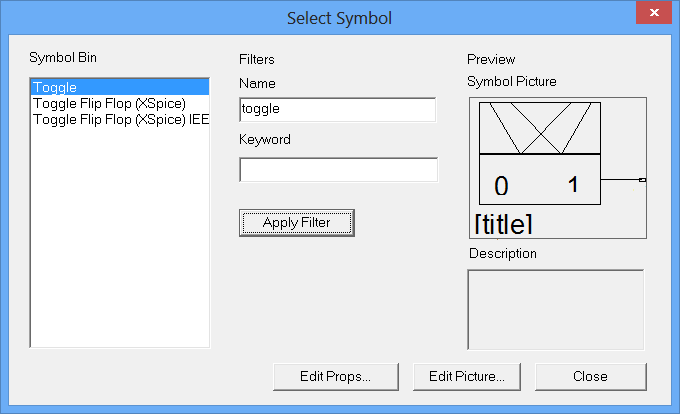Viewport: 680px width, 414px height.
Task: Choose the Toggle Flip Flop (XSpice) IEEE item
Action: [120, 119]
